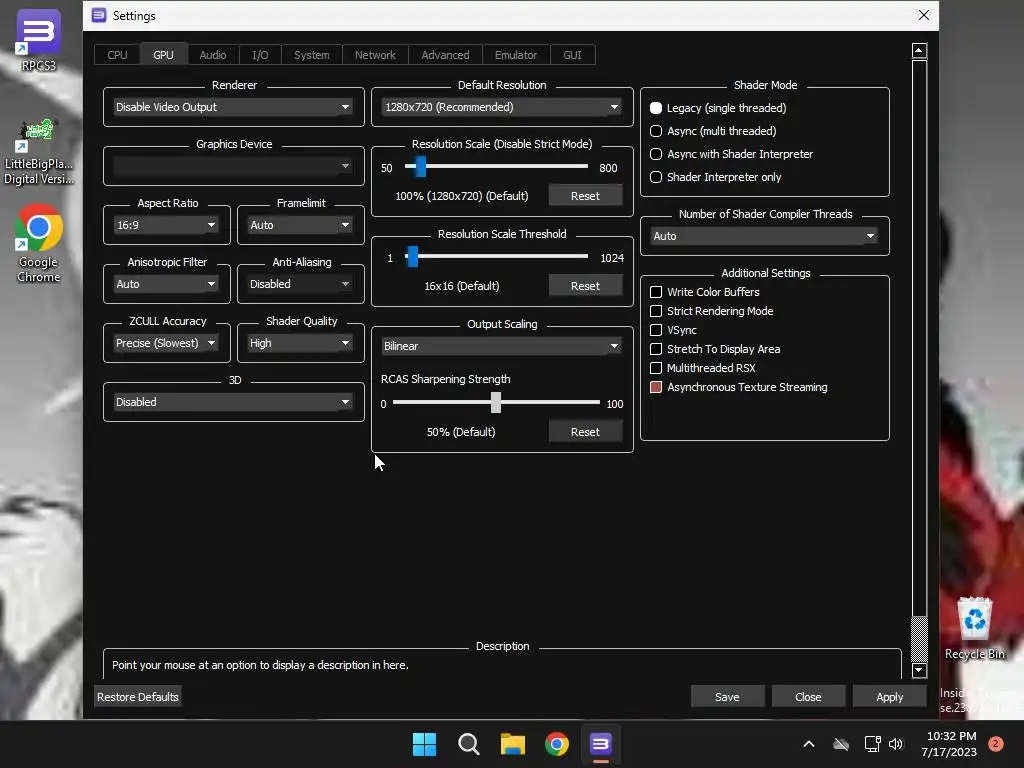
Task: Switch to the Network tab
Action: click(x=376, y=55)
